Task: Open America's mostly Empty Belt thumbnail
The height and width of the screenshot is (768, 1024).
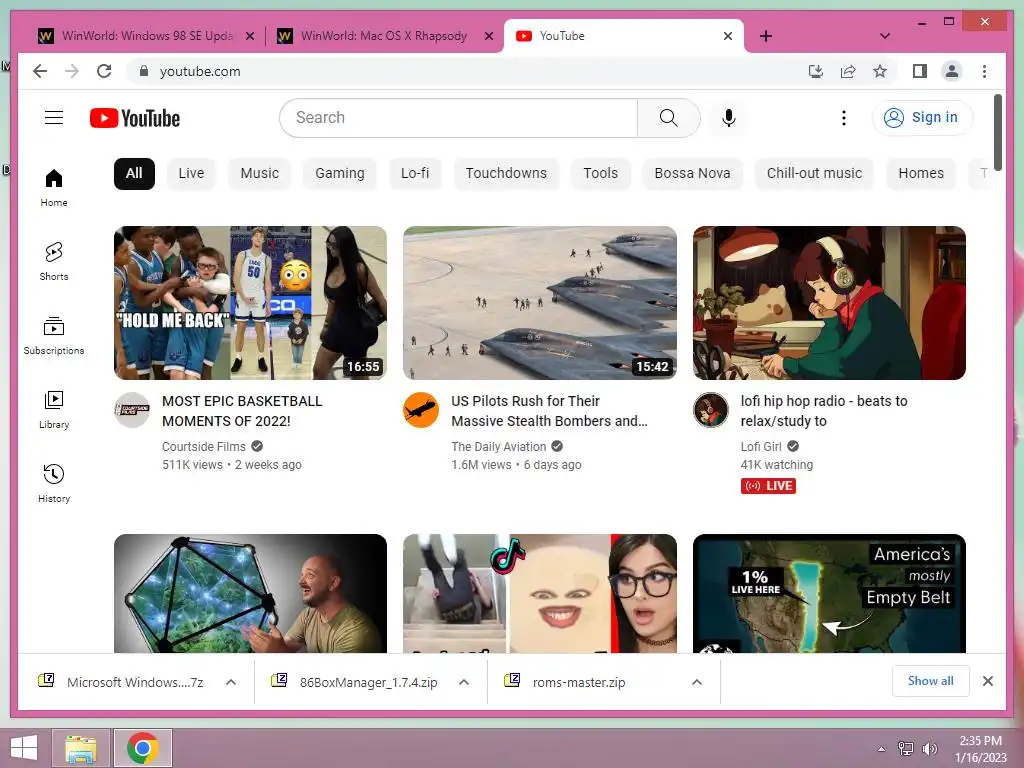Action: point(829,593)
